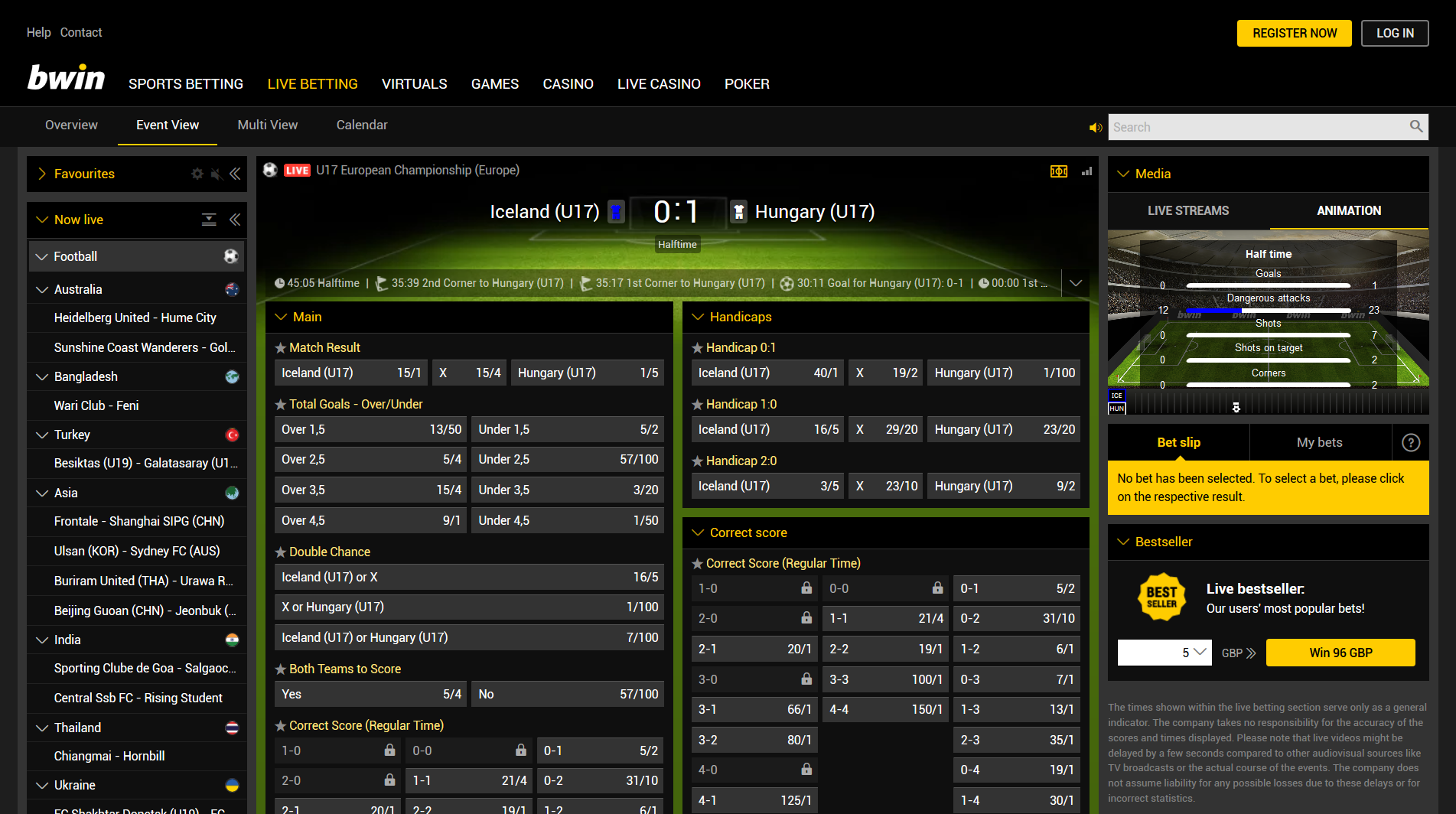Screen dimensions: 1456x814
Task: Click the LOG IN button
Action: coord(1395,33)
